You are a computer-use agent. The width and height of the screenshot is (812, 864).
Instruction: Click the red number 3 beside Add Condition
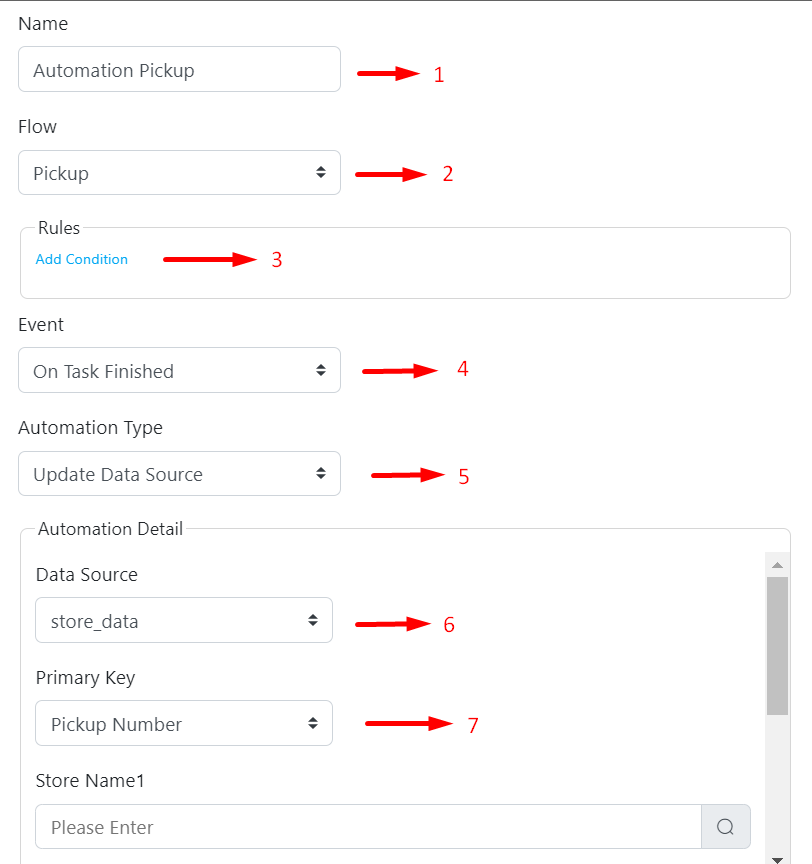click(277, 260)
